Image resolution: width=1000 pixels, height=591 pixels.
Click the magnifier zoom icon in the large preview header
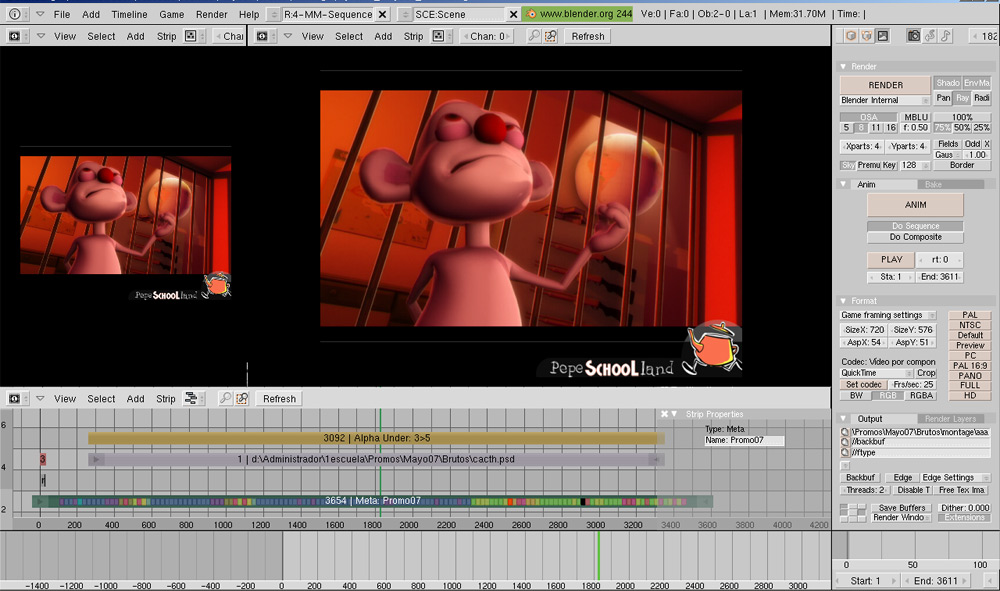(x=534, y=36)
